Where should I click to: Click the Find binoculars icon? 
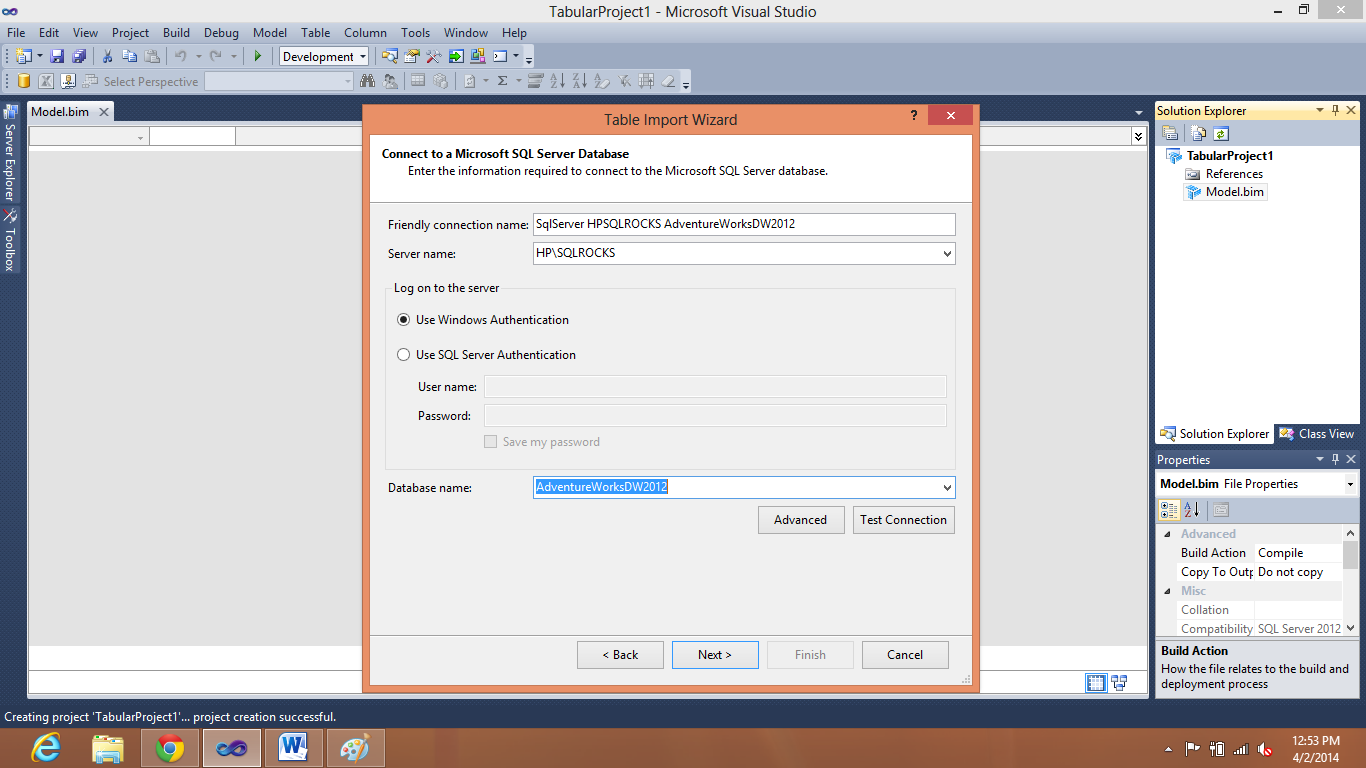coord(367,81)
